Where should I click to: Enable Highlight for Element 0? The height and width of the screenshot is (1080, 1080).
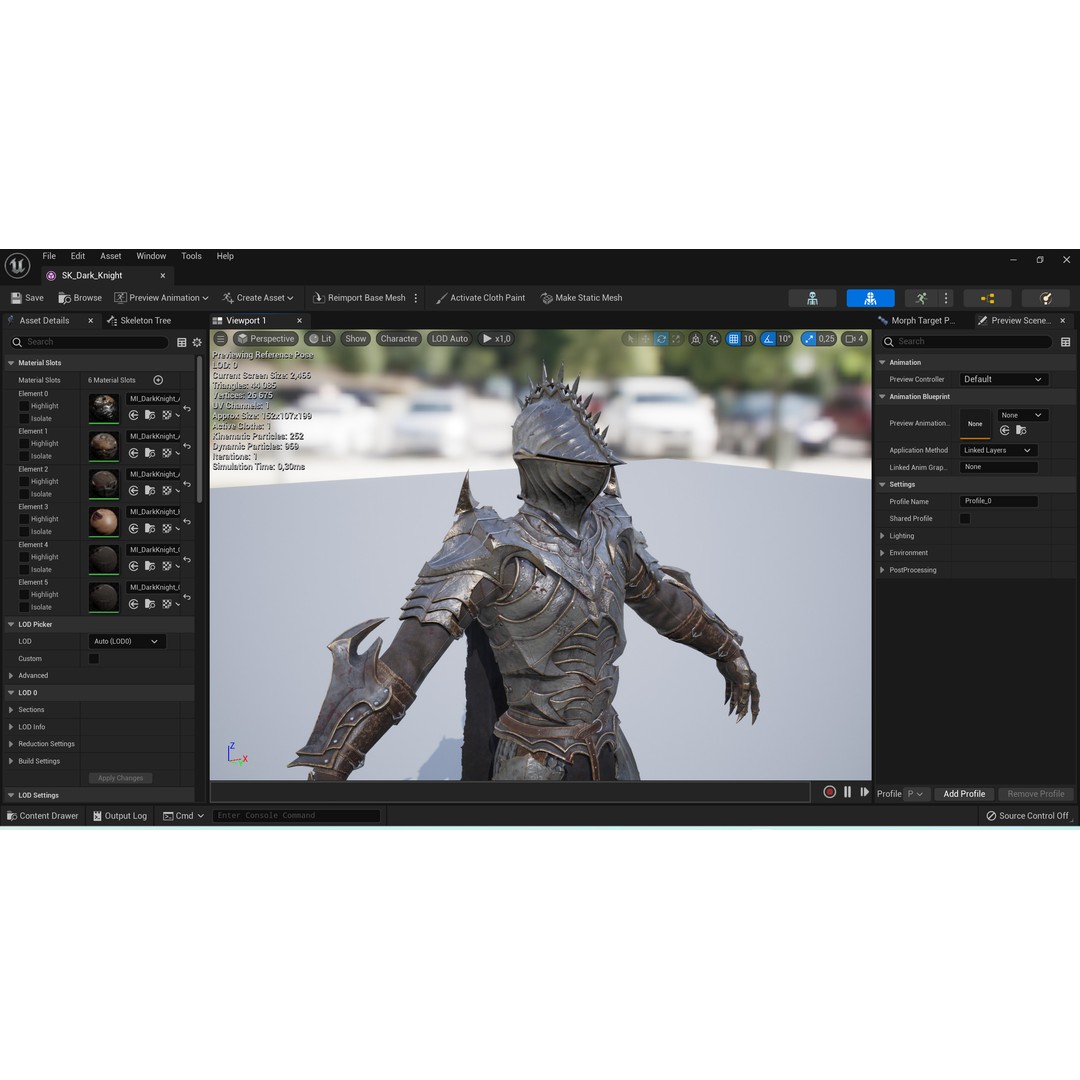(x=24, y=406)
